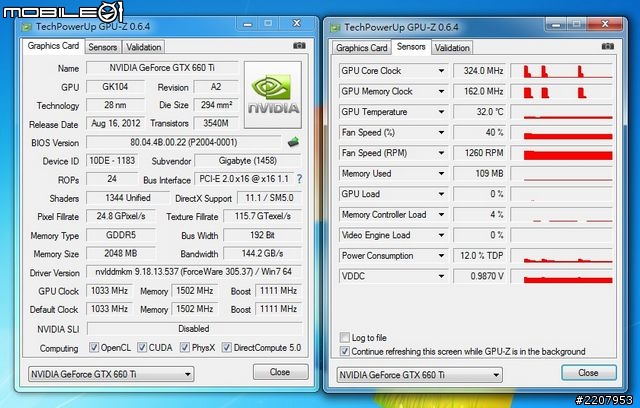The image size is (640, 408).
Task: Toggle the OpenCL checkbox
Action: (x=94, y=347)
